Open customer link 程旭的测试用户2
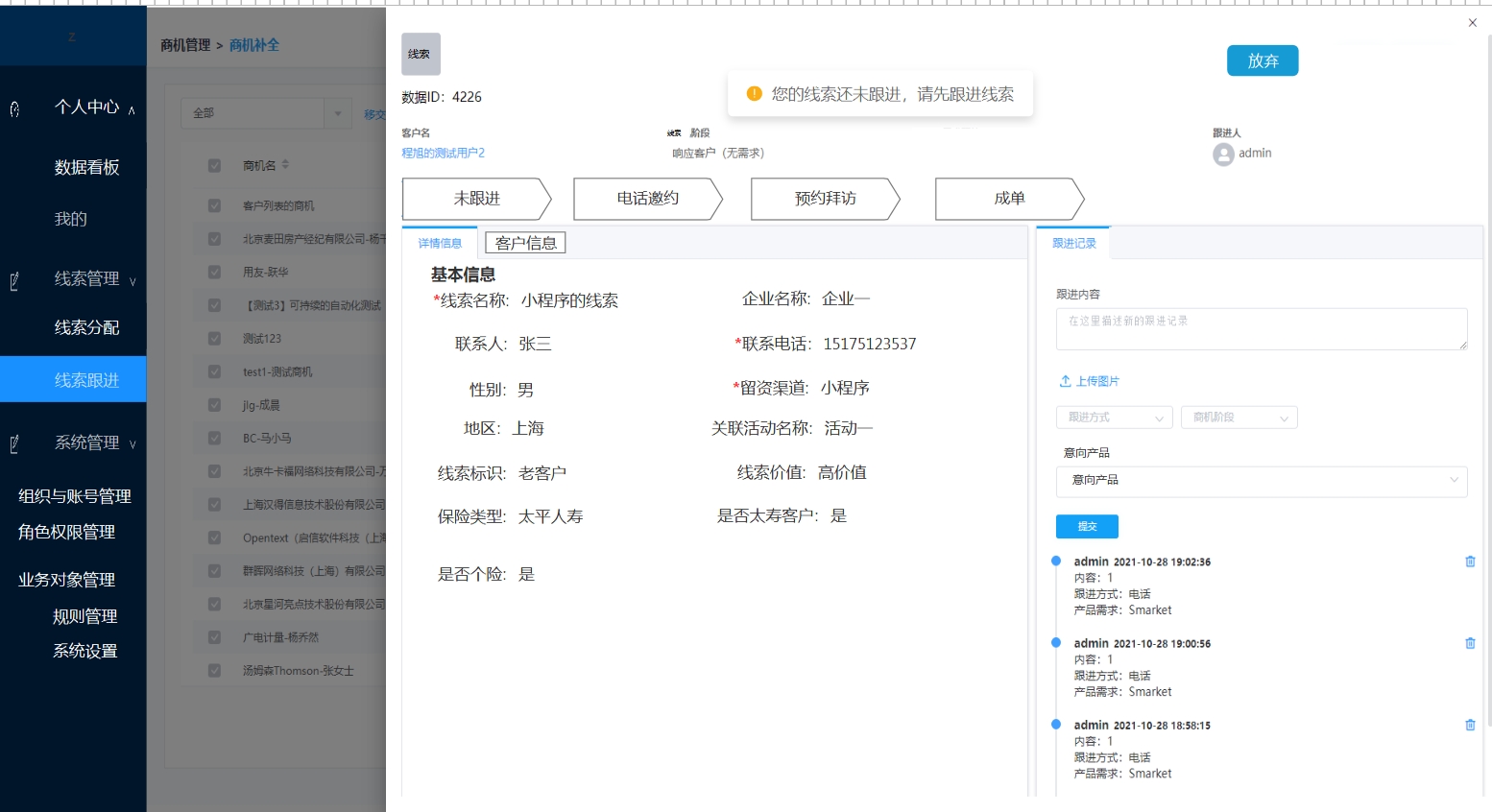 click(443, 153)
